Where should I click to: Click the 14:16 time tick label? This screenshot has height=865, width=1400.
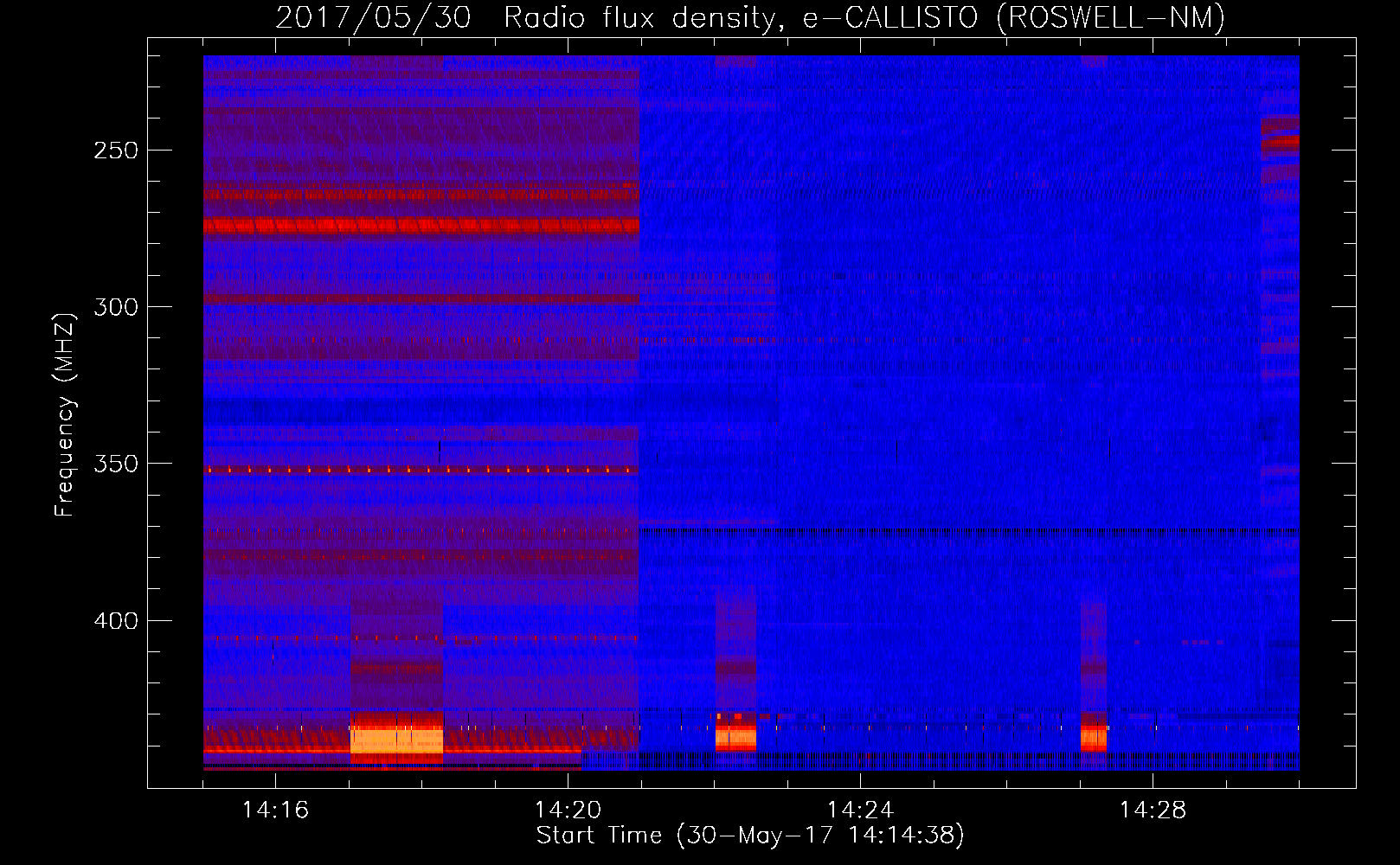pos(275,811)
